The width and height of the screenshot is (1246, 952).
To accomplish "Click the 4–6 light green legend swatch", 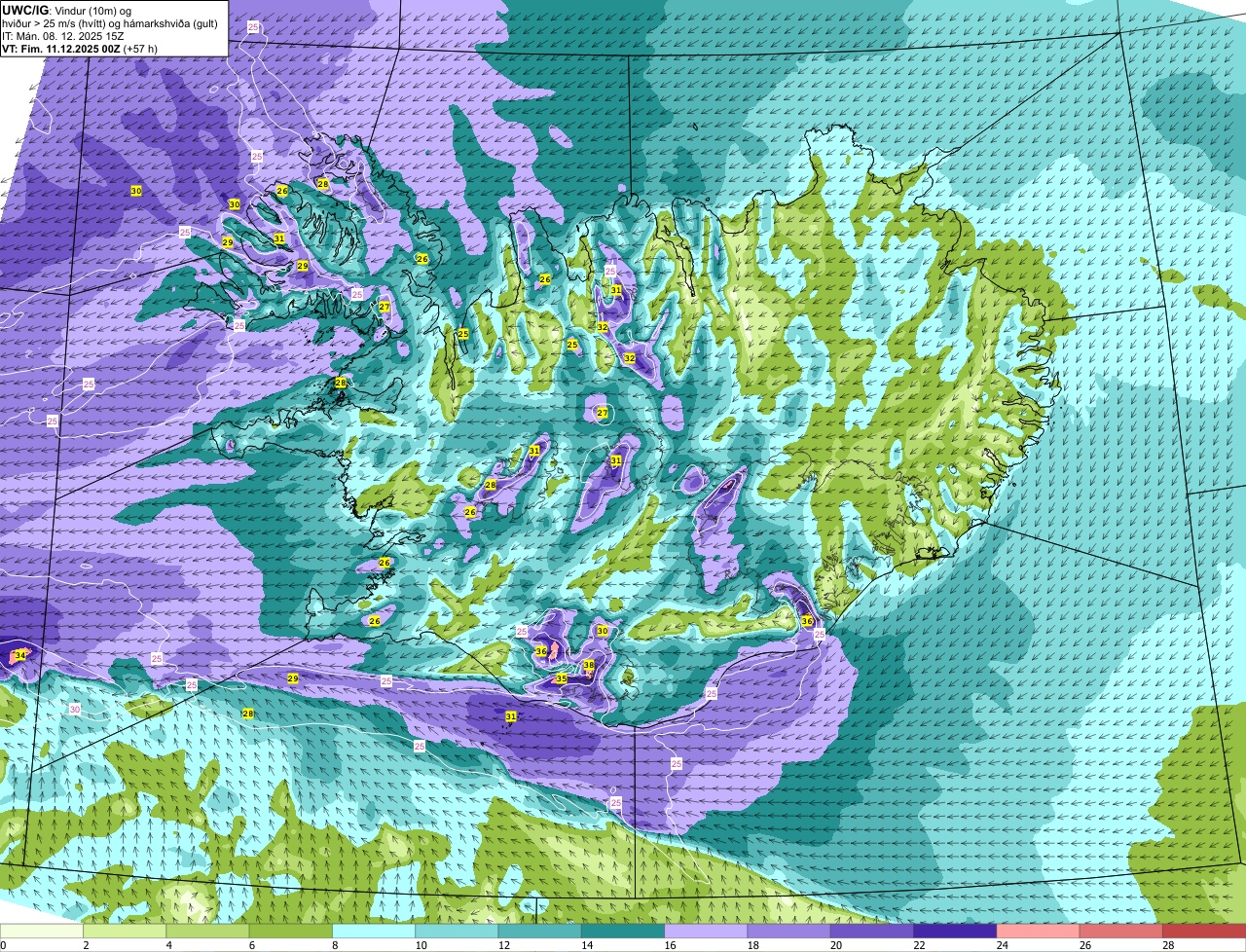I will click(209, 931).
